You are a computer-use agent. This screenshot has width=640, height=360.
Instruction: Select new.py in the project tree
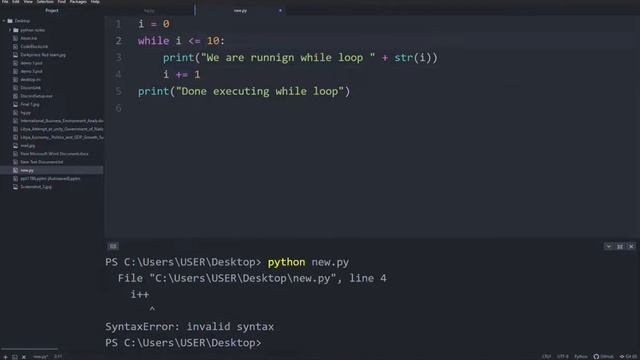[51, 170]
